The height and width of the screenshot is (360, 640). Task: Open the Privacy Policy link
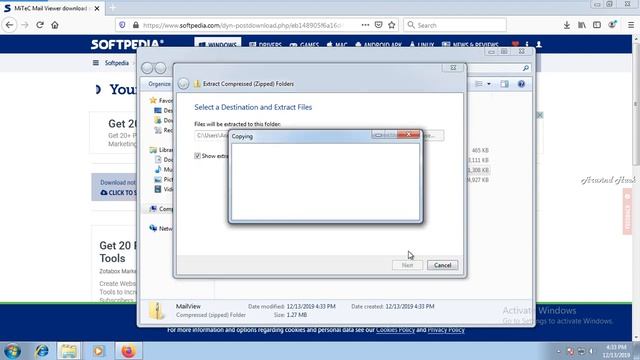(446, 330)
